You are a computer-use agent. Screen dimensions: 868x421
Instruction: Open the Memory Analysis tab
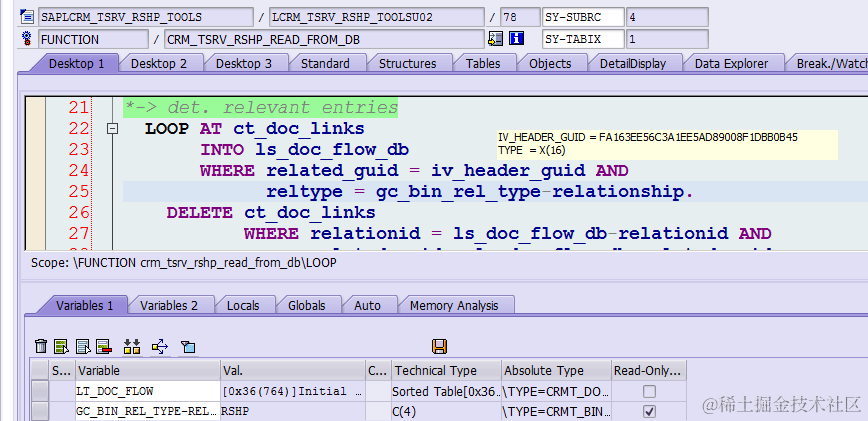(454, 305)
